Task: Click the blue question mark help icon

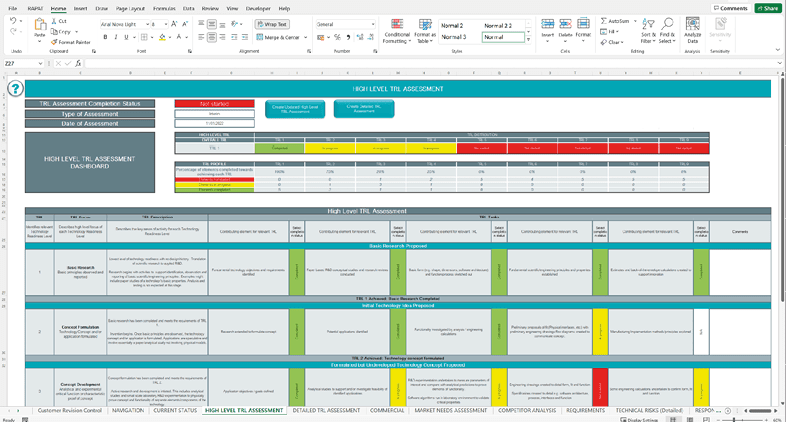Action: tap(14, 89)
